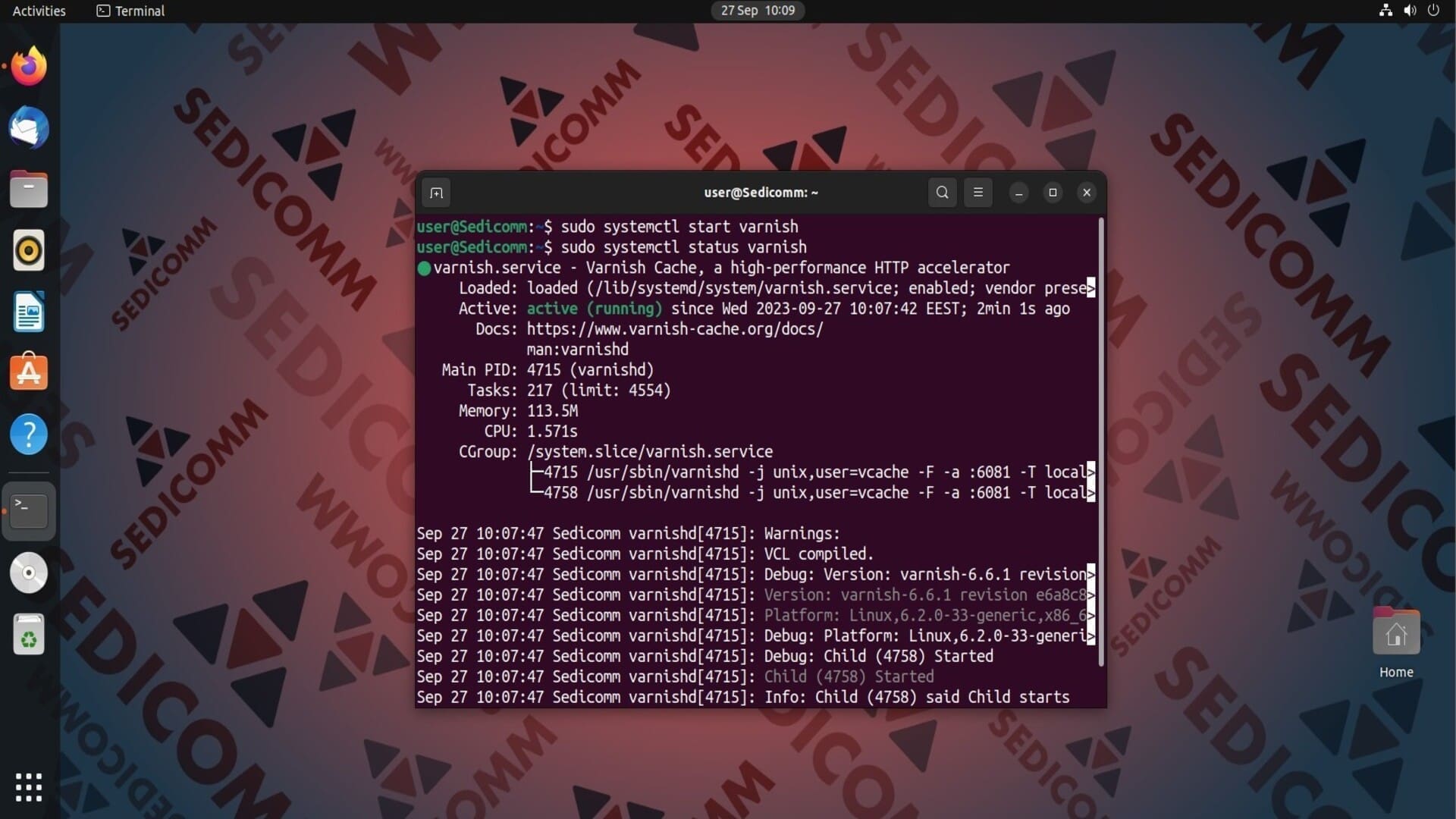The image size is (1456, 819).
Task: Open the clock showing 27 Sep 10:09
Action: click(758, 11)
